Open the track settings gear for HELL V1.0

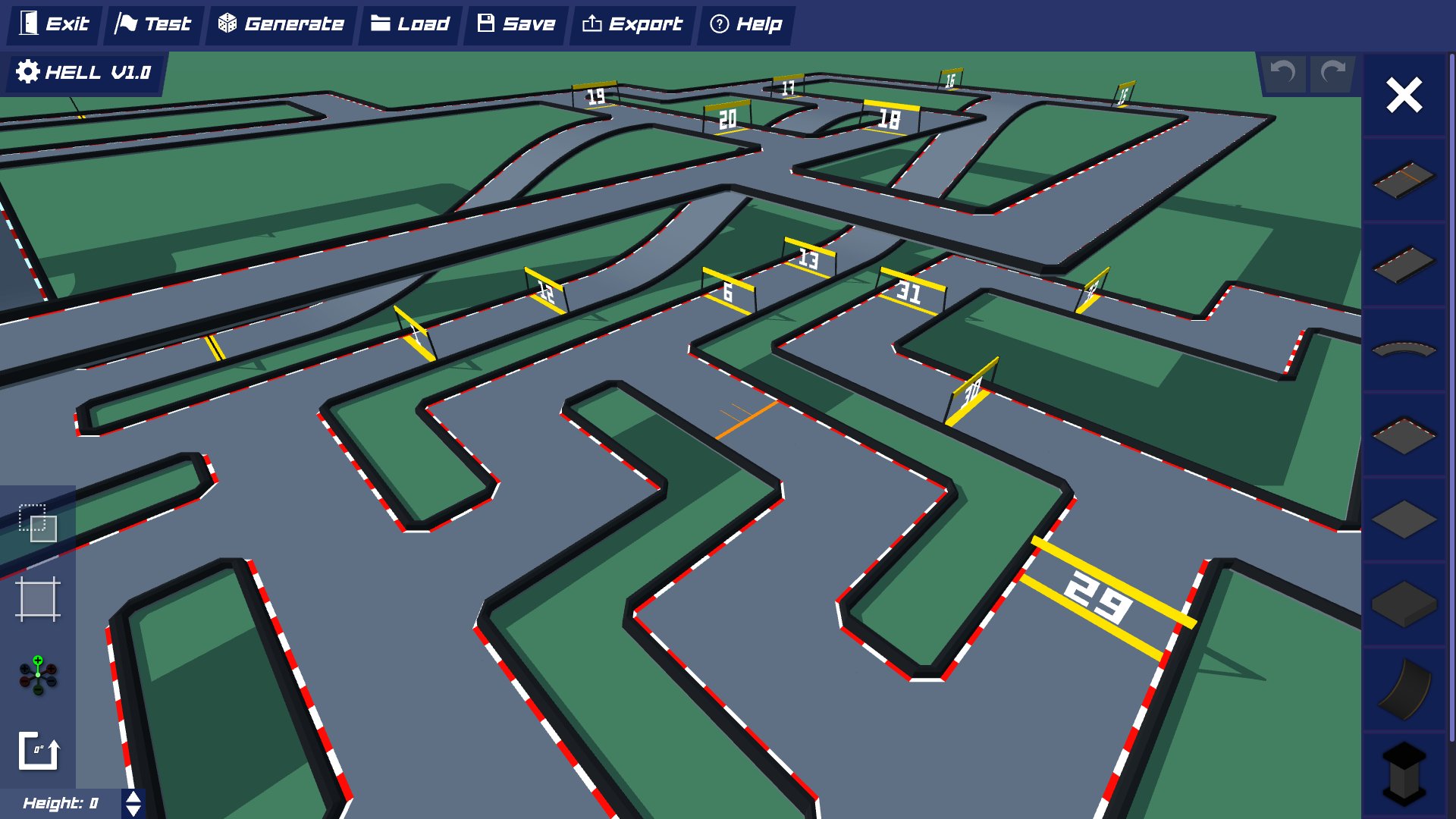coord(28,73)
